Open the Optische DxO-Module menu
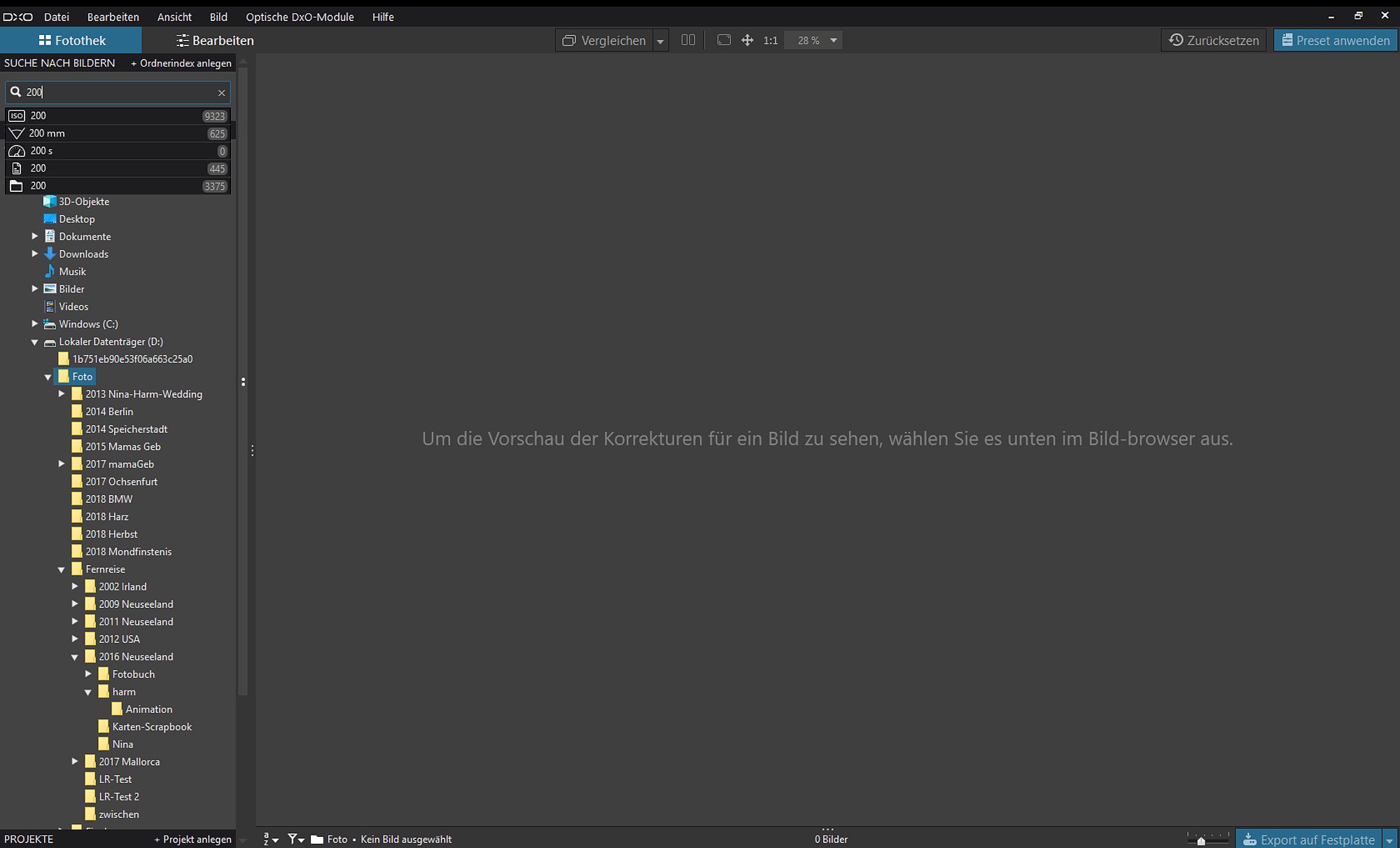This screenshot has height=848, width=1400. click(300, 17)
